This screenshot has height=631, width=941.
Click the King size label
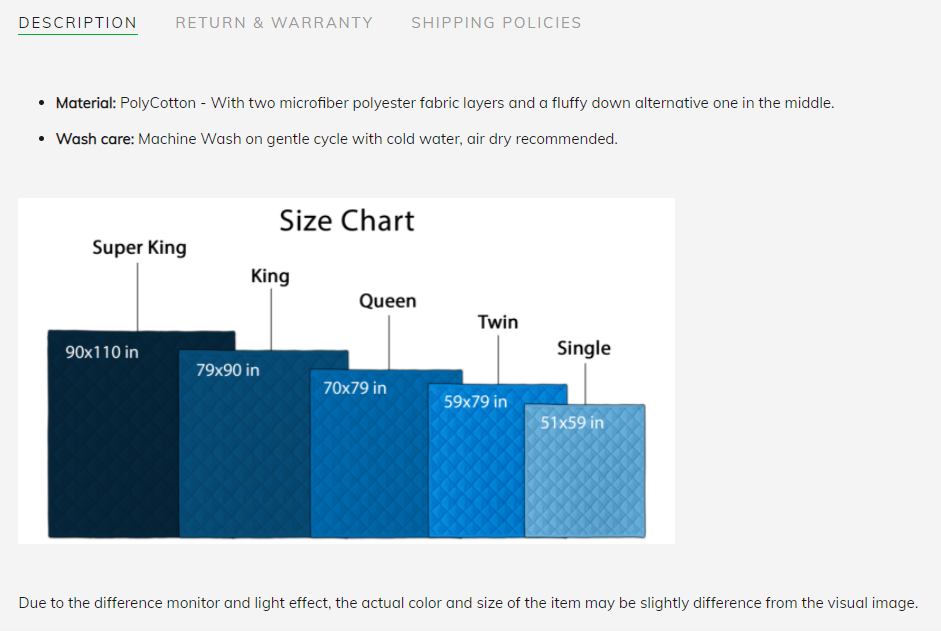tap(270, 276)
